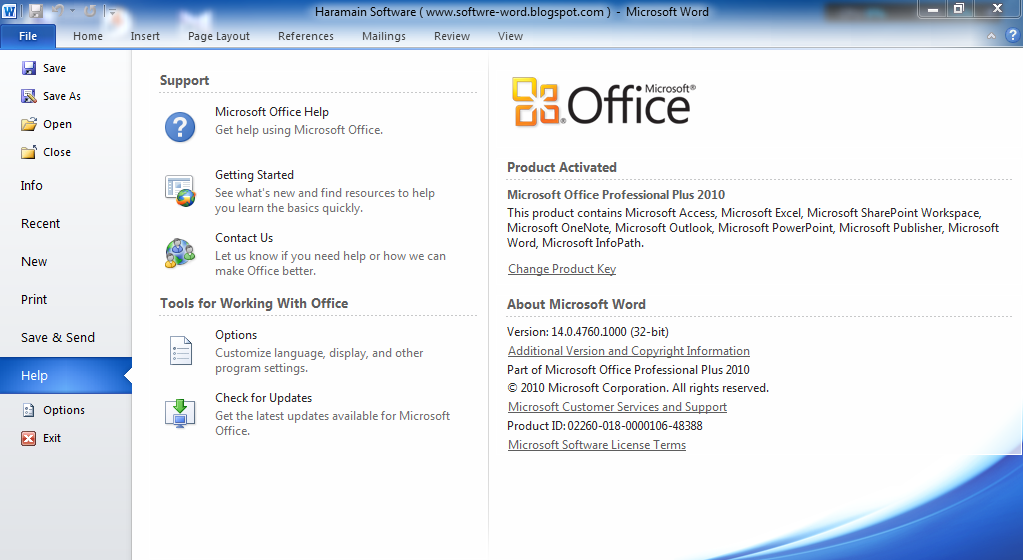The image size is (1023, 560).
Task: Click the Contact Us people icon
Action: tap(180, 253)
